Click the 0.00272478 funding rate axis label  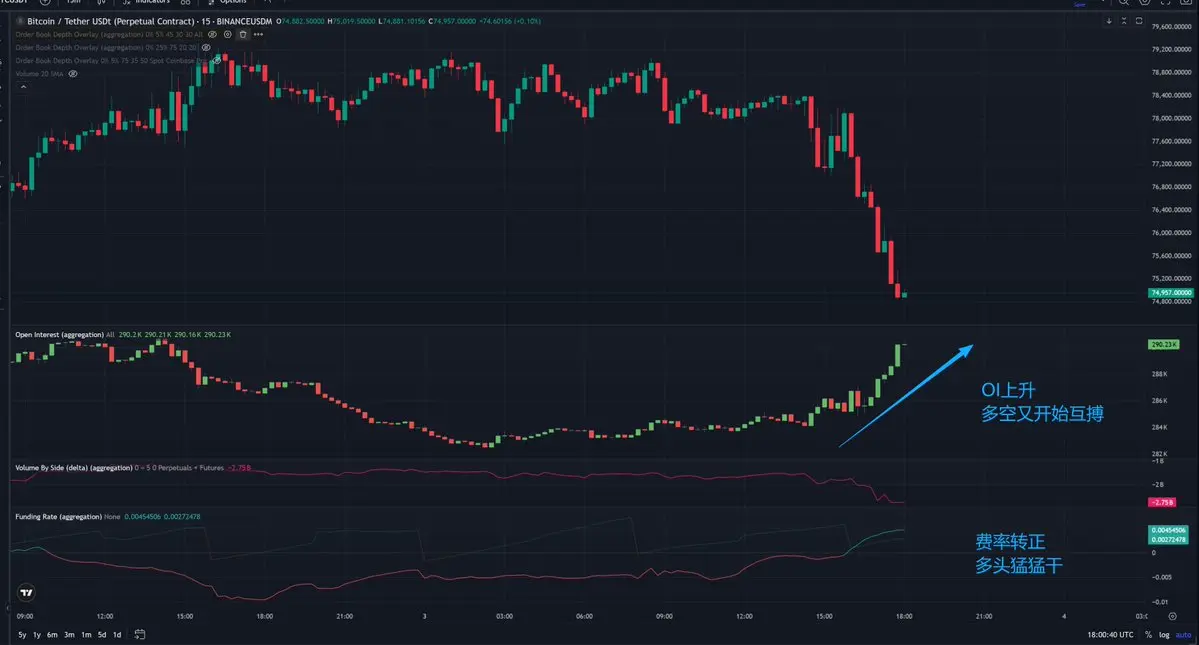[x=1168, y=540]
